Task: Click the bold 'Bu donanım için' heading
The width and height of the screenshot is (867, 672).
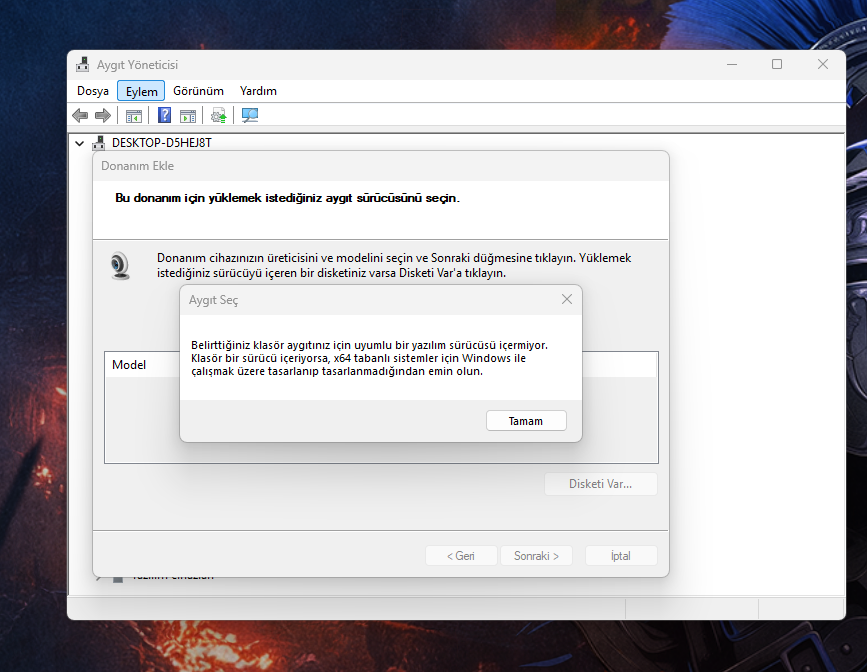Action: click(288, 198)
